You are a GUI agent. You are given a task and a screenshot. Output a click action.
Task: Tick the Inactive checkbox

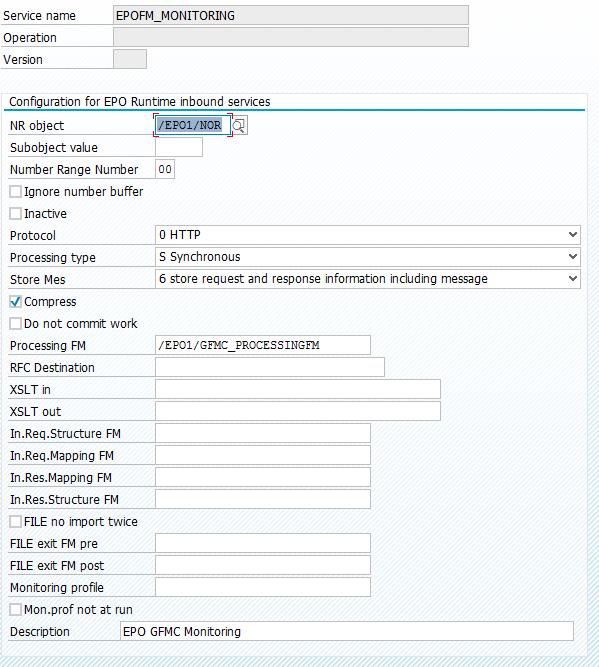click(16, 214)
